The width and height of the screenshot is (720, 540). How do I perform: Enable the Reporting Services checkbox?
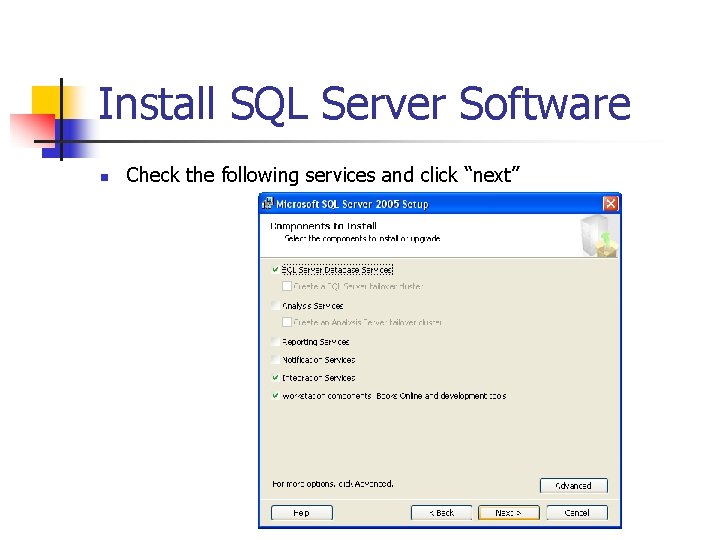coord(276,342)
